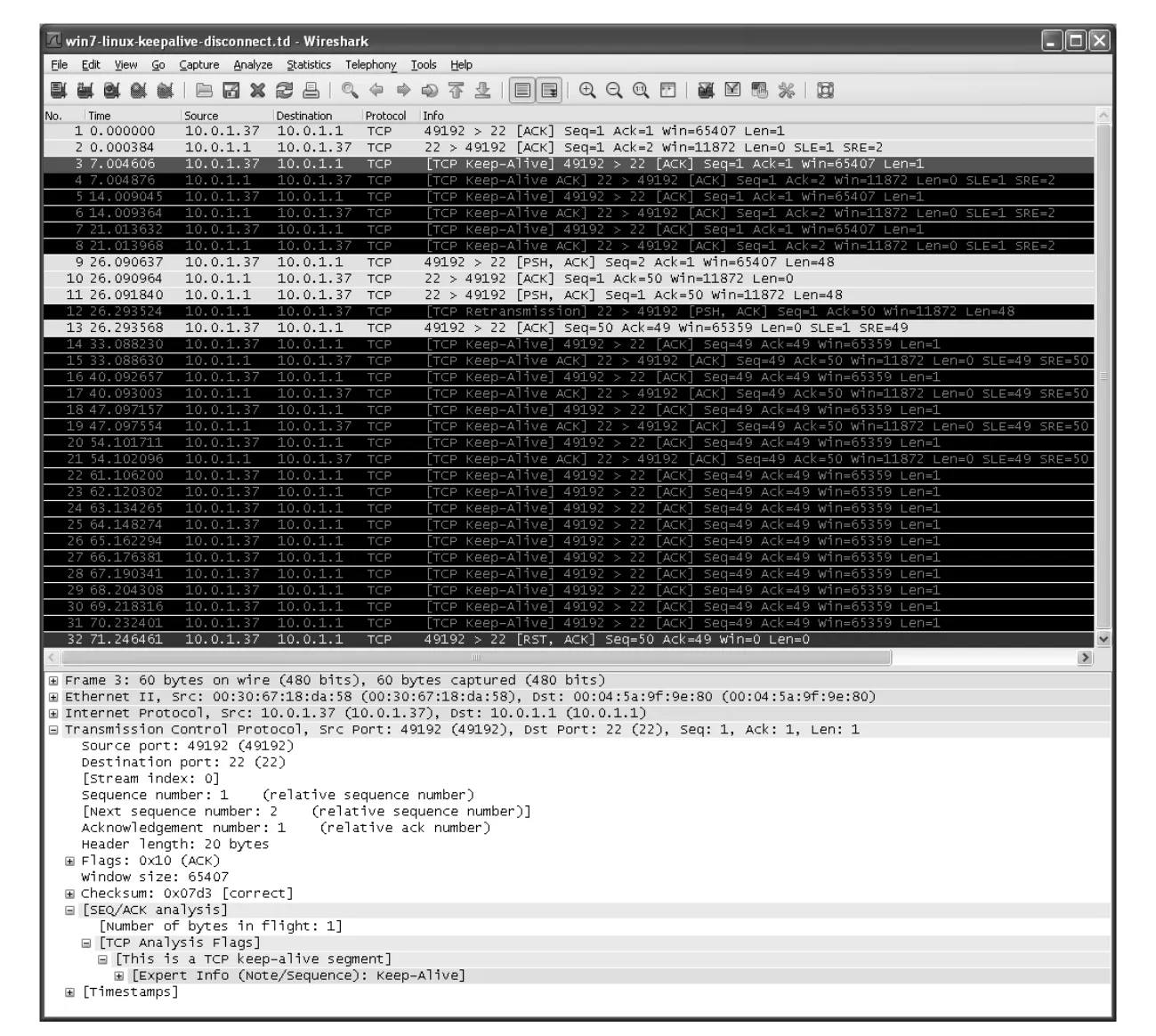Reset zoom to normal size icon
1156x1036 pixels.
coord(641,90)
